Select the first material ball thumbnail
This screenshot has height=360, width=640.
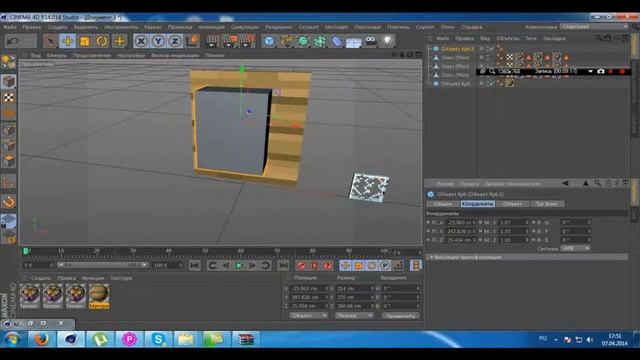(30, 296)
